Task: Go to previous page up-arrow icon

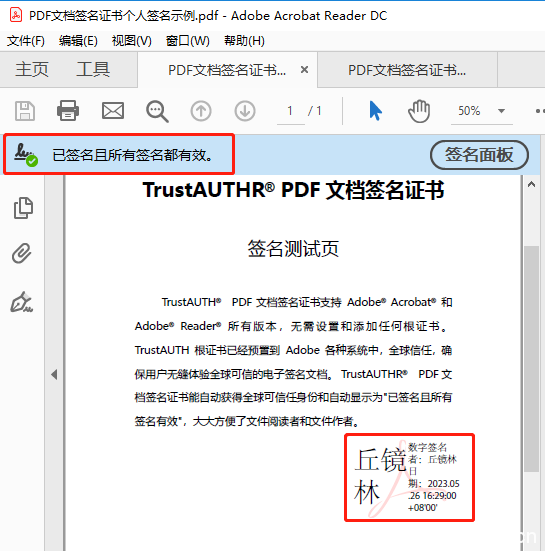Action: click(201, 111)
